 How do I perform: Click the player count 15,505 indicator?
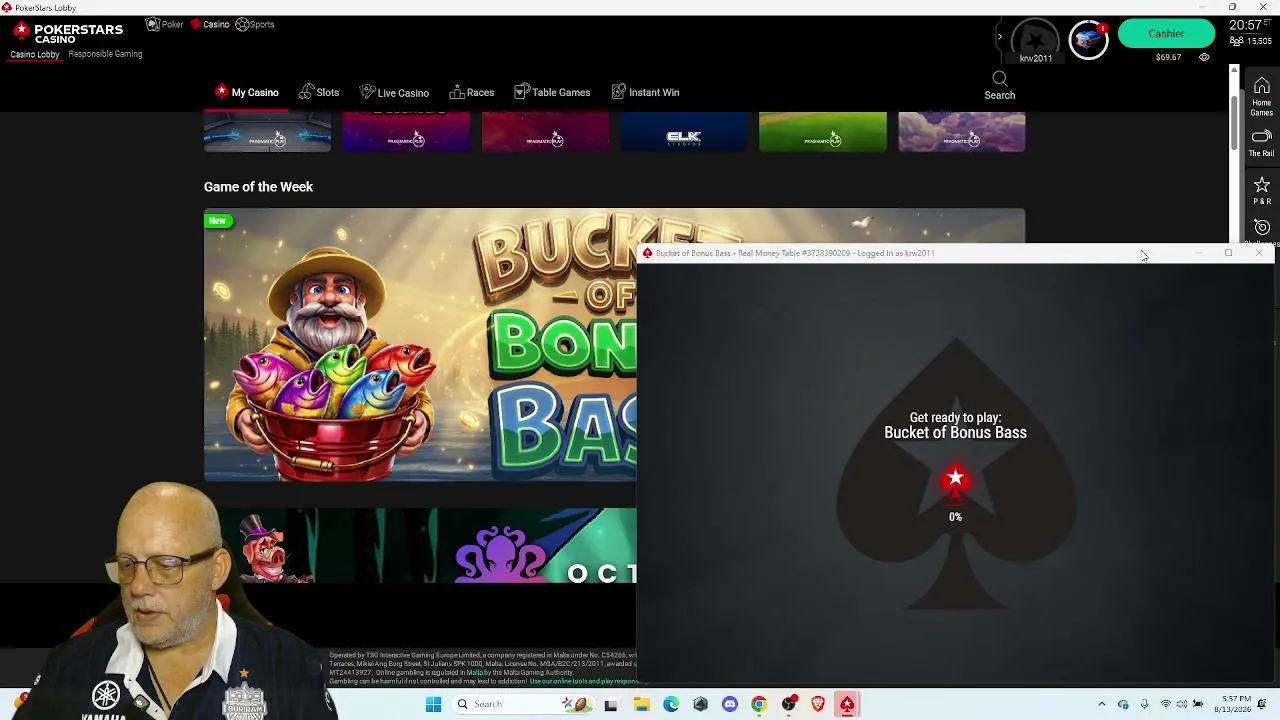(x=1250, y=41)
